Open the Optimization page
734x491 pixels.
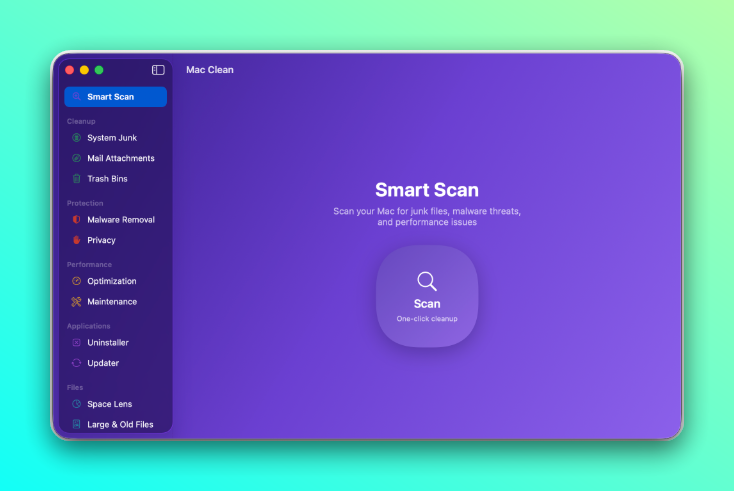coord(116,281)
